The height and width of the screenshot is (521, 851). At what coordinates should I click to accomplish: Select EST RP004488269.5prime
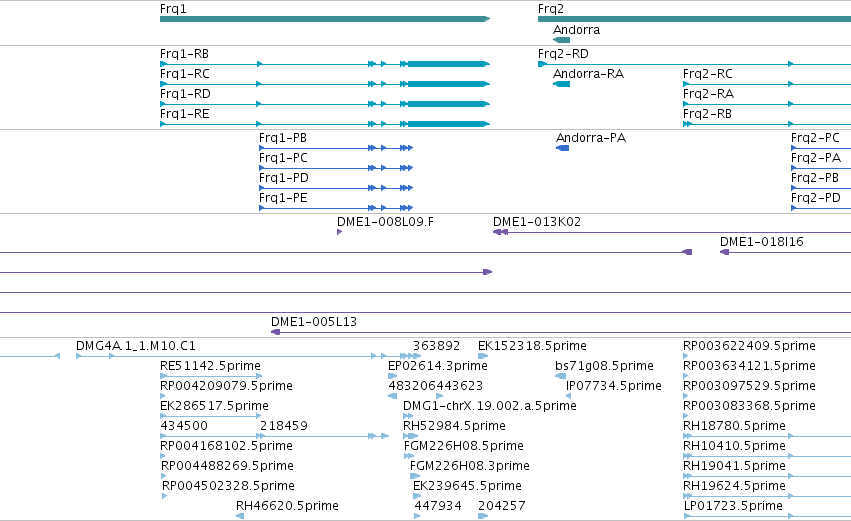(227, 466)
